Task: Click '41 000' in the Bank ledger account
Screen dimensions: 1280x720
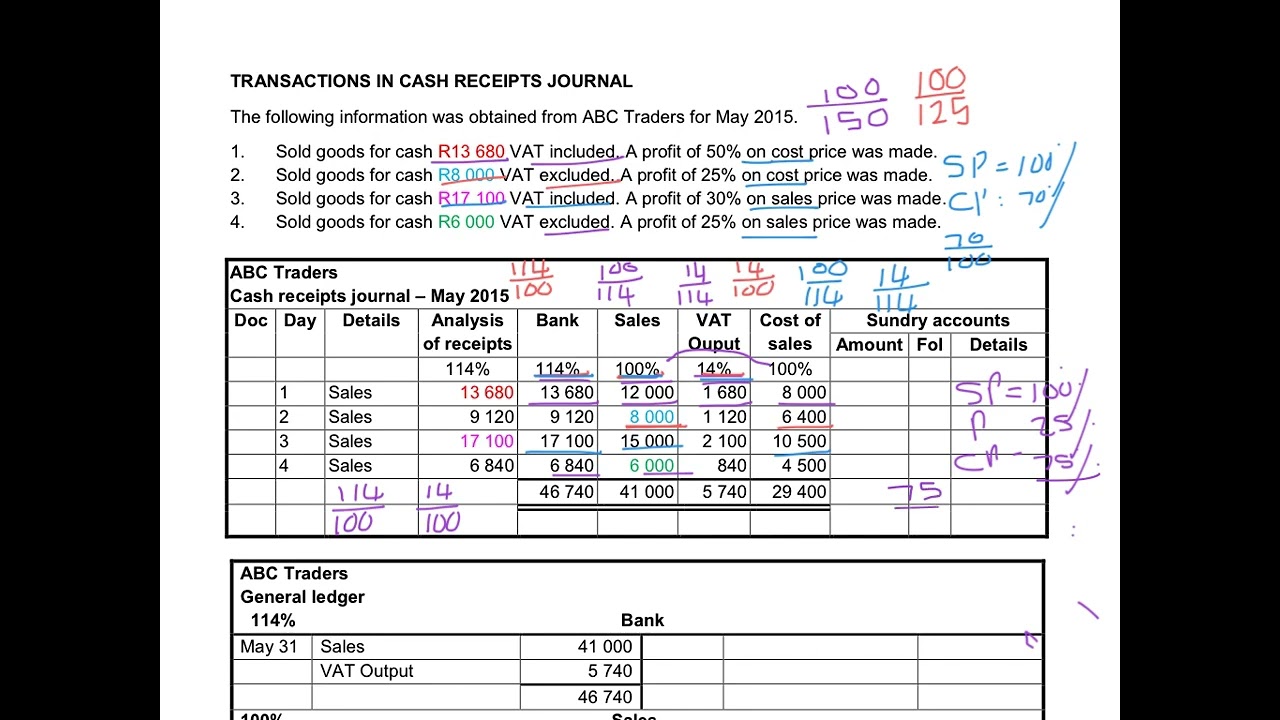Action: (605, 647)
